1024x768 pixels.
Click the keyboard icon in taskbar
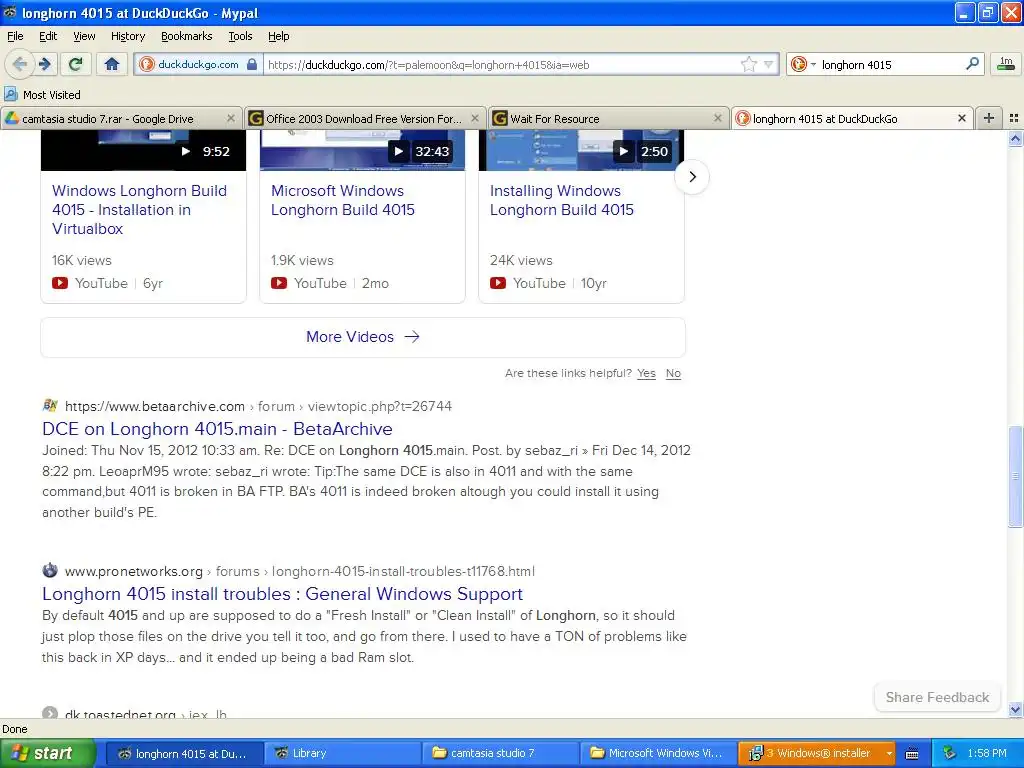click(x=912, y=754)
